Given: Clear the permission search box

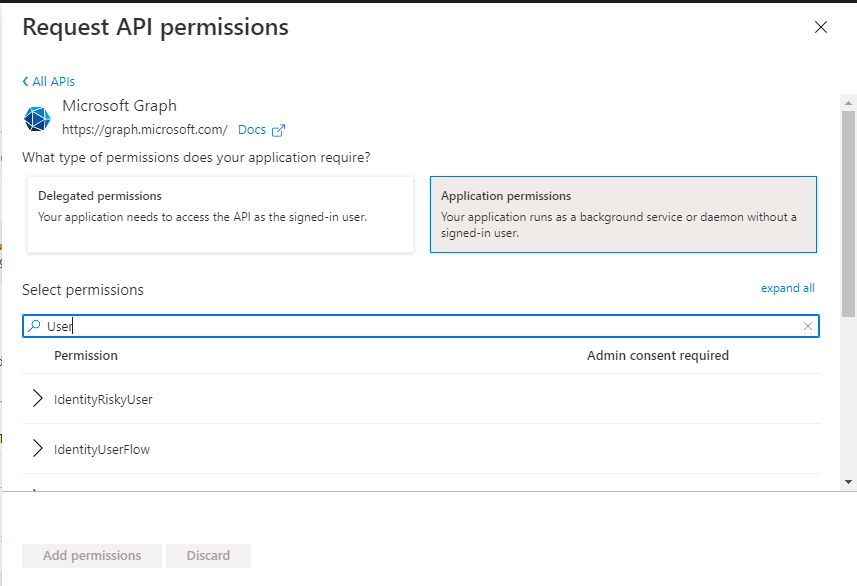Looking at the screenshot, I should pyautogui.click(x=807, y=326).
